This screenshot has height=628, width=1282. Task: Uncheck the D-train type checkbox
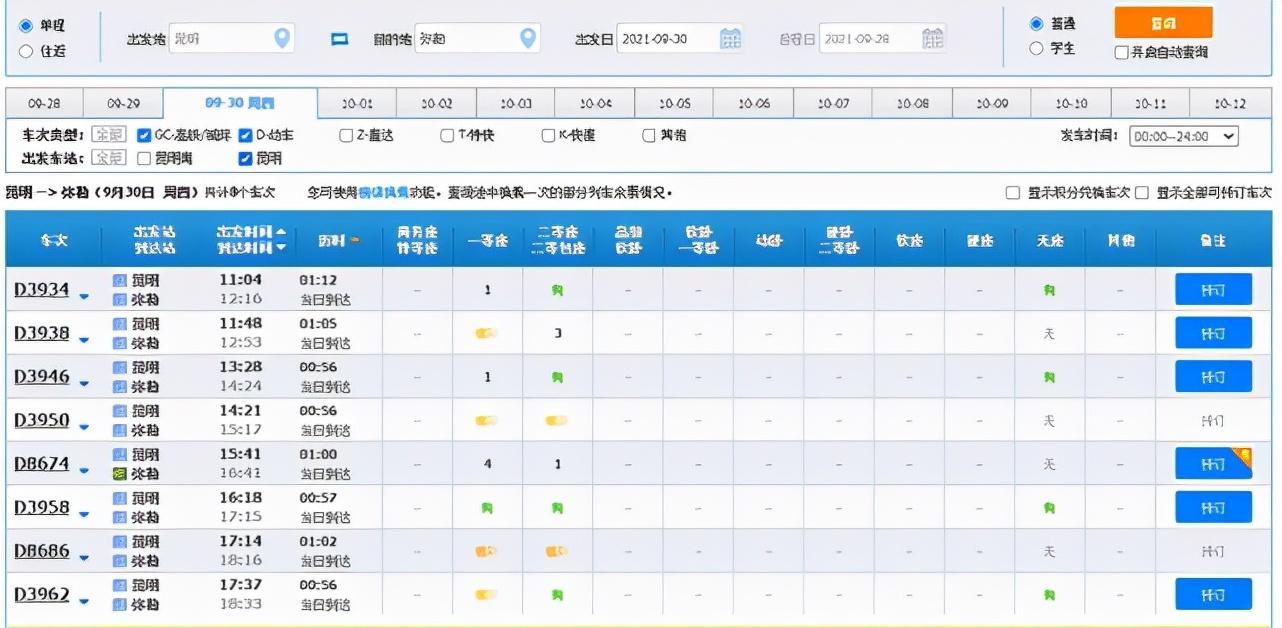245,135
